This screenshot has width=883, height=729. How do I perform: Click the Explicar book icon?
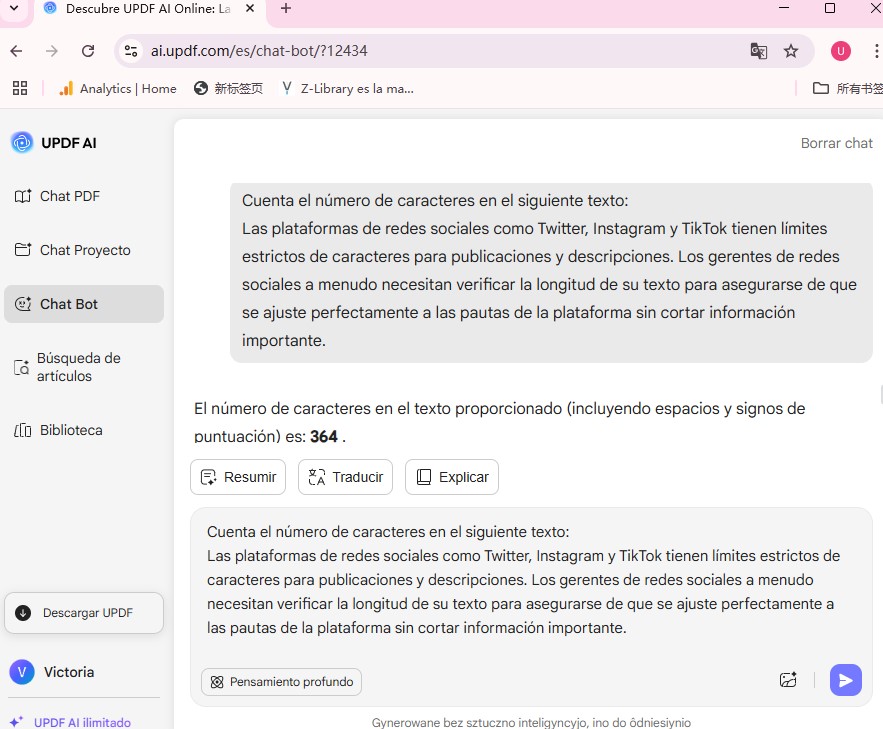click(x=423, y=477)
